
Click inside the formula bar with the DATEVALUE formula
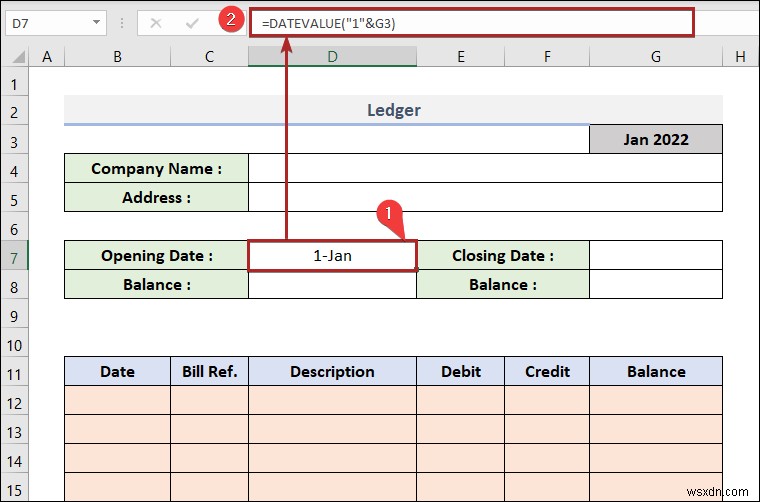pos(472,22)
